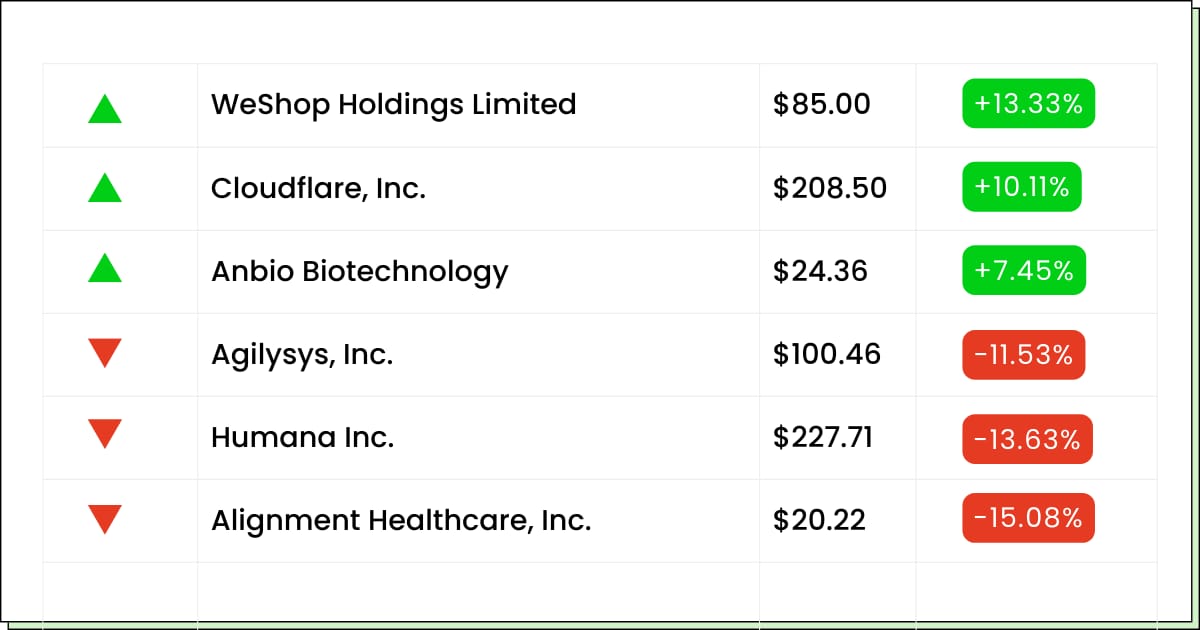Click the +13.33% green change badge
The height and width of the screenshot is (630, 1200).
(1028, 104)
